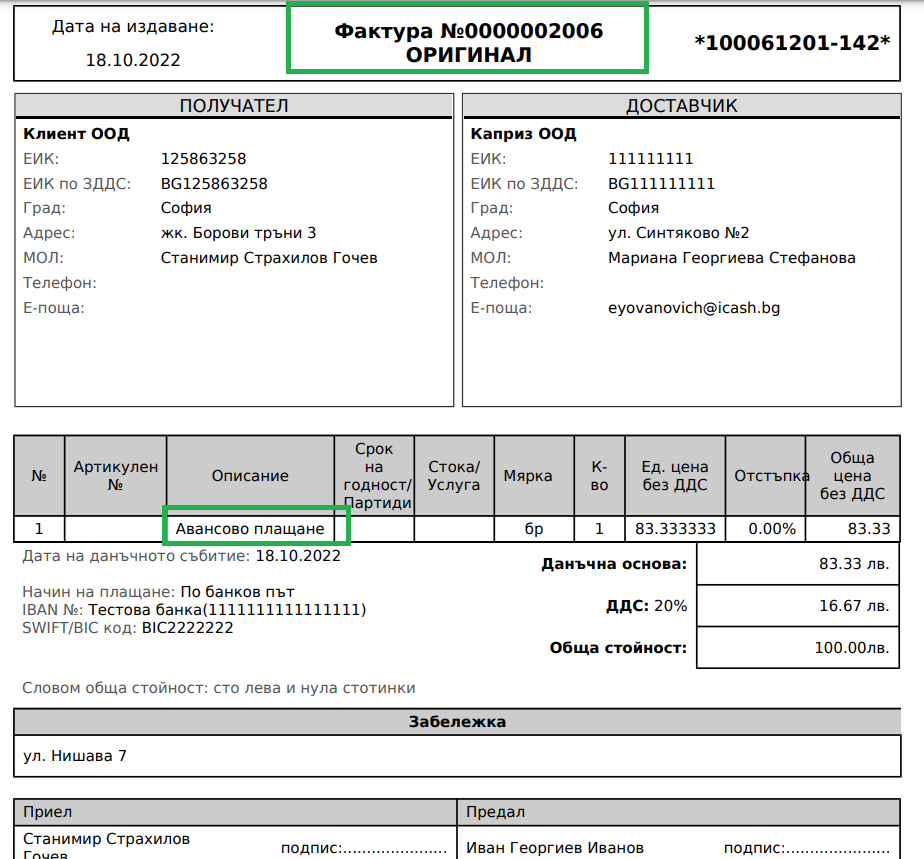Click the email "eyovanovich@icash.bg"

click(694, 308)
